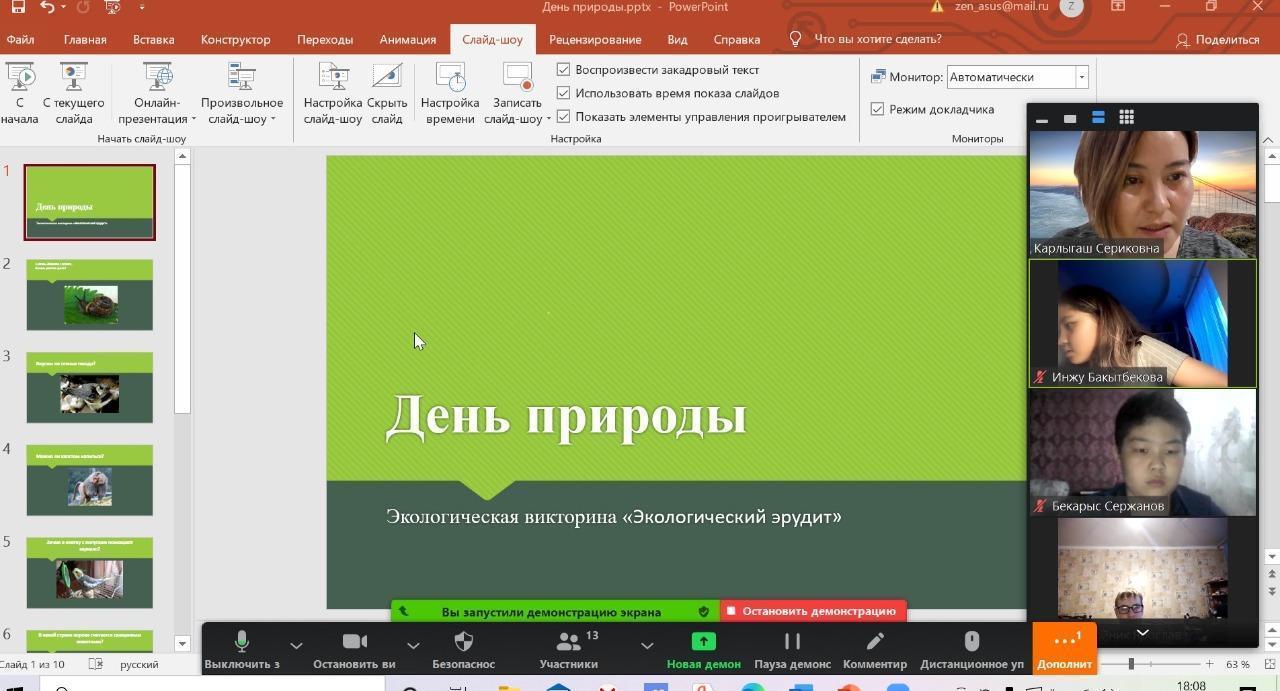Start presentation from the quick access toolbar icon

click(111, 7)
